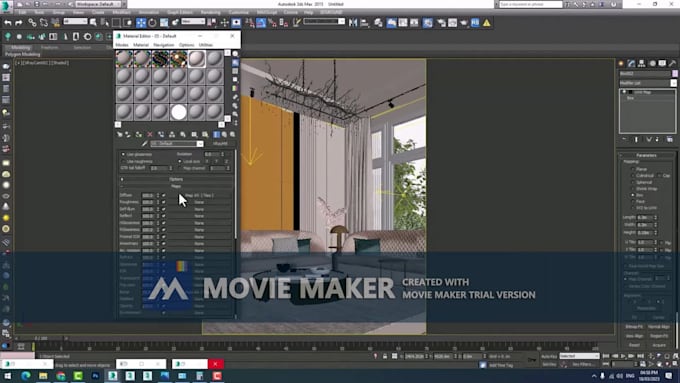
Task: Click the Windows Start button
Action: point(8,376)
